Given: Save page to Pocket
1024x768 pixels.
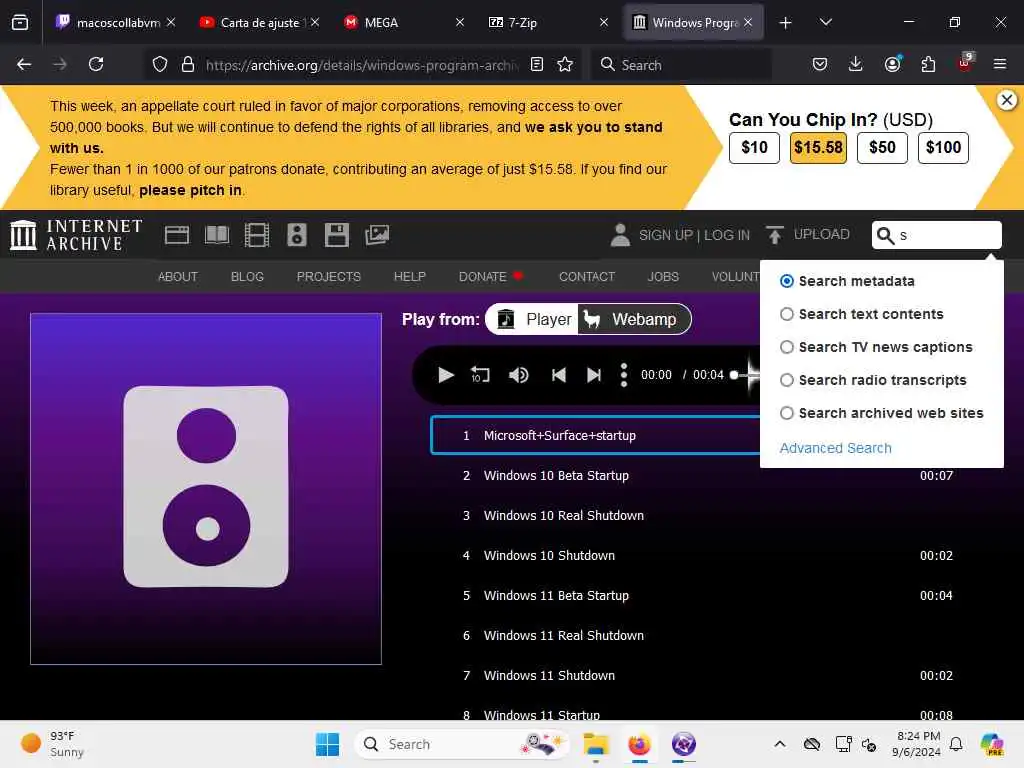Looking at the screenshot, I should 820,64.
